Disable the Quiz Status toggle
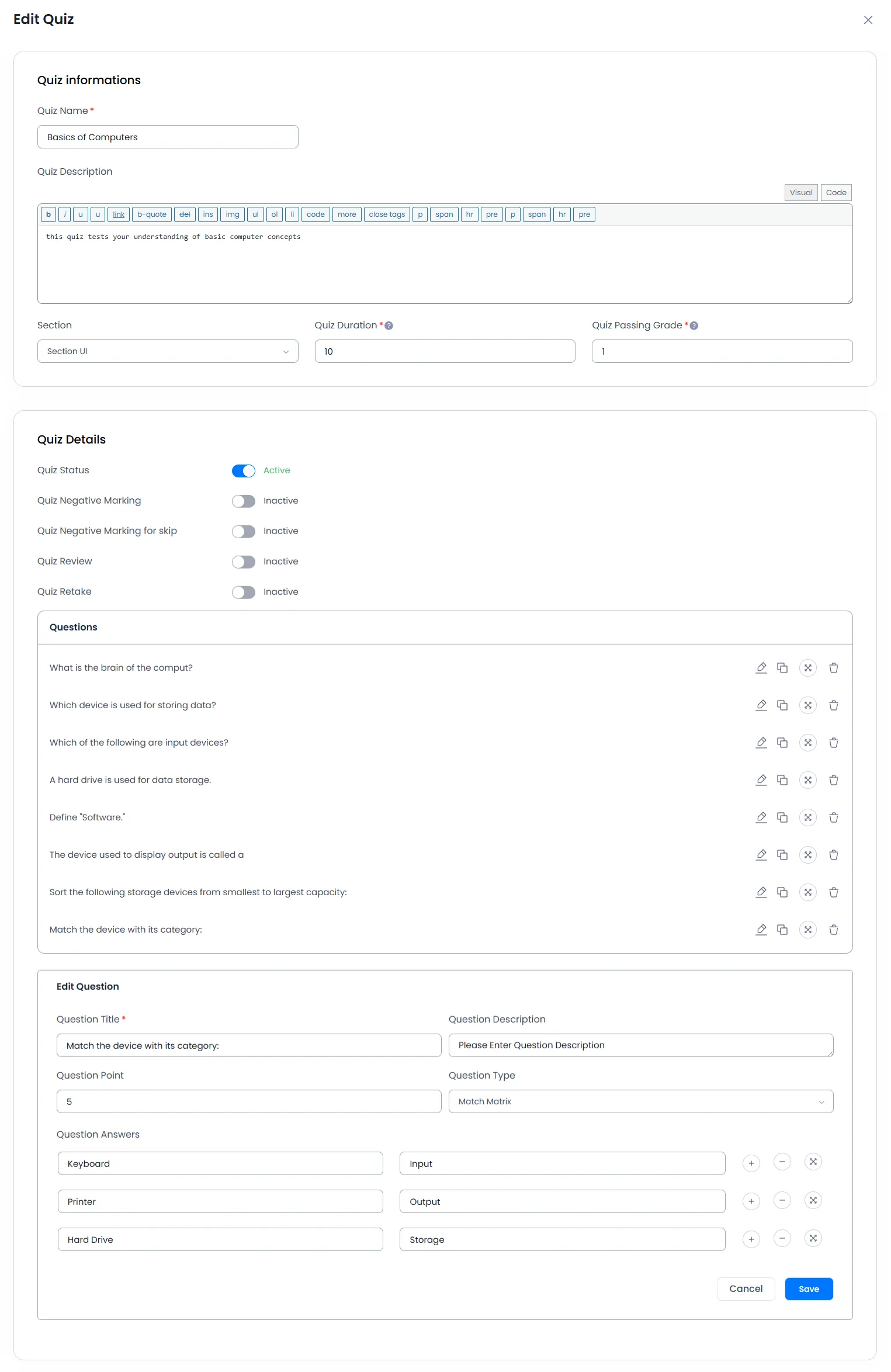Image resolution: width=891 pixels, height=1372 pixels. (244, 471)
